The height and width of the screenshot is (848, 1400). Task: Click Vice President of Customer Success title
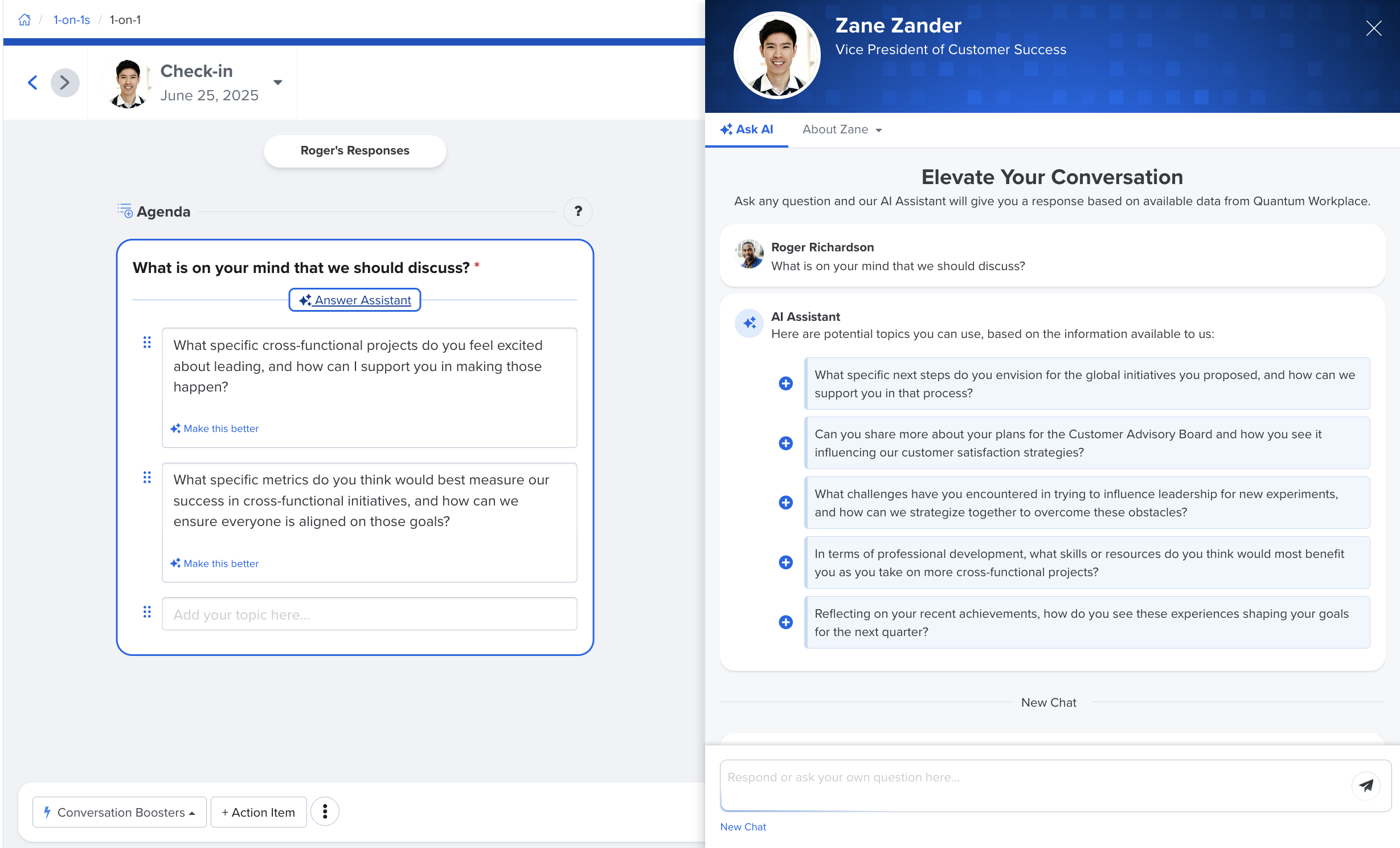pyautogui.click(x=951, y=50)
